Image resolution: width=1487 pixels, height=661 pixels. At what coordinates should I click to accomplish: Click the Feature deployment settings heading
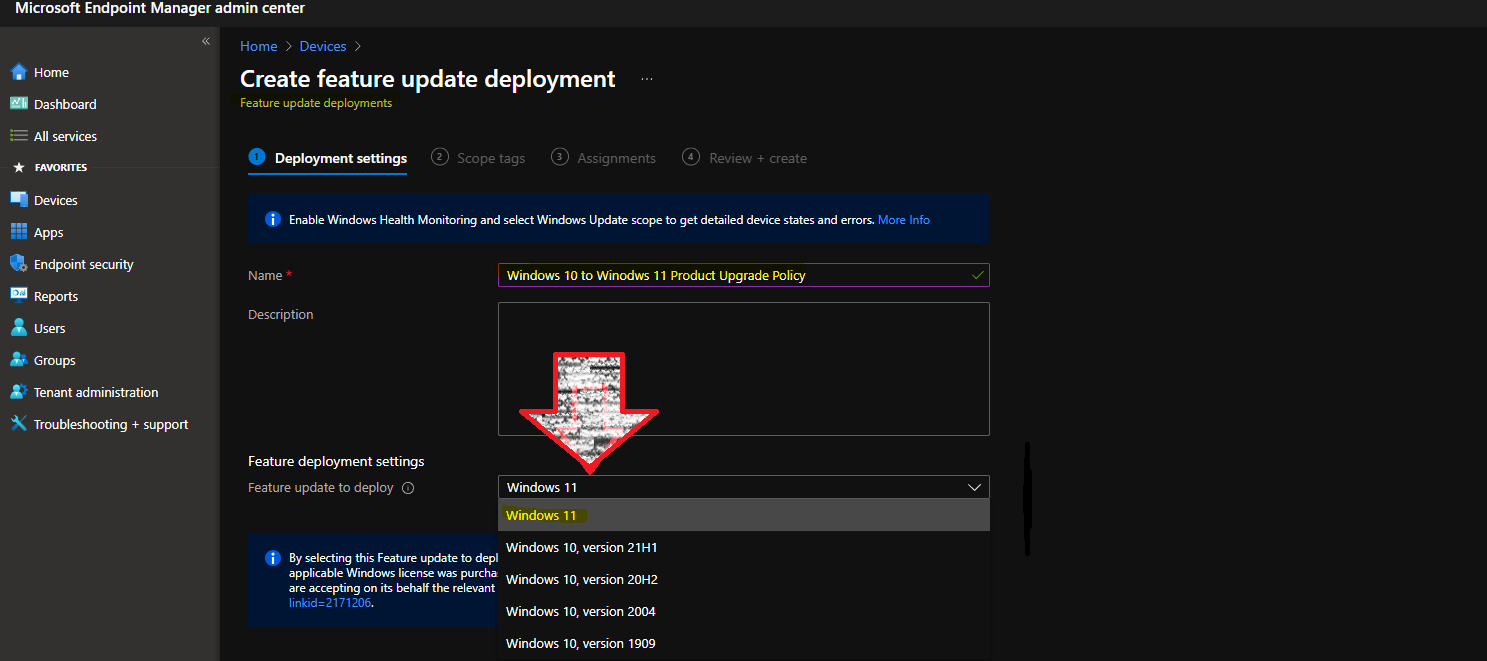click(336, 461)
